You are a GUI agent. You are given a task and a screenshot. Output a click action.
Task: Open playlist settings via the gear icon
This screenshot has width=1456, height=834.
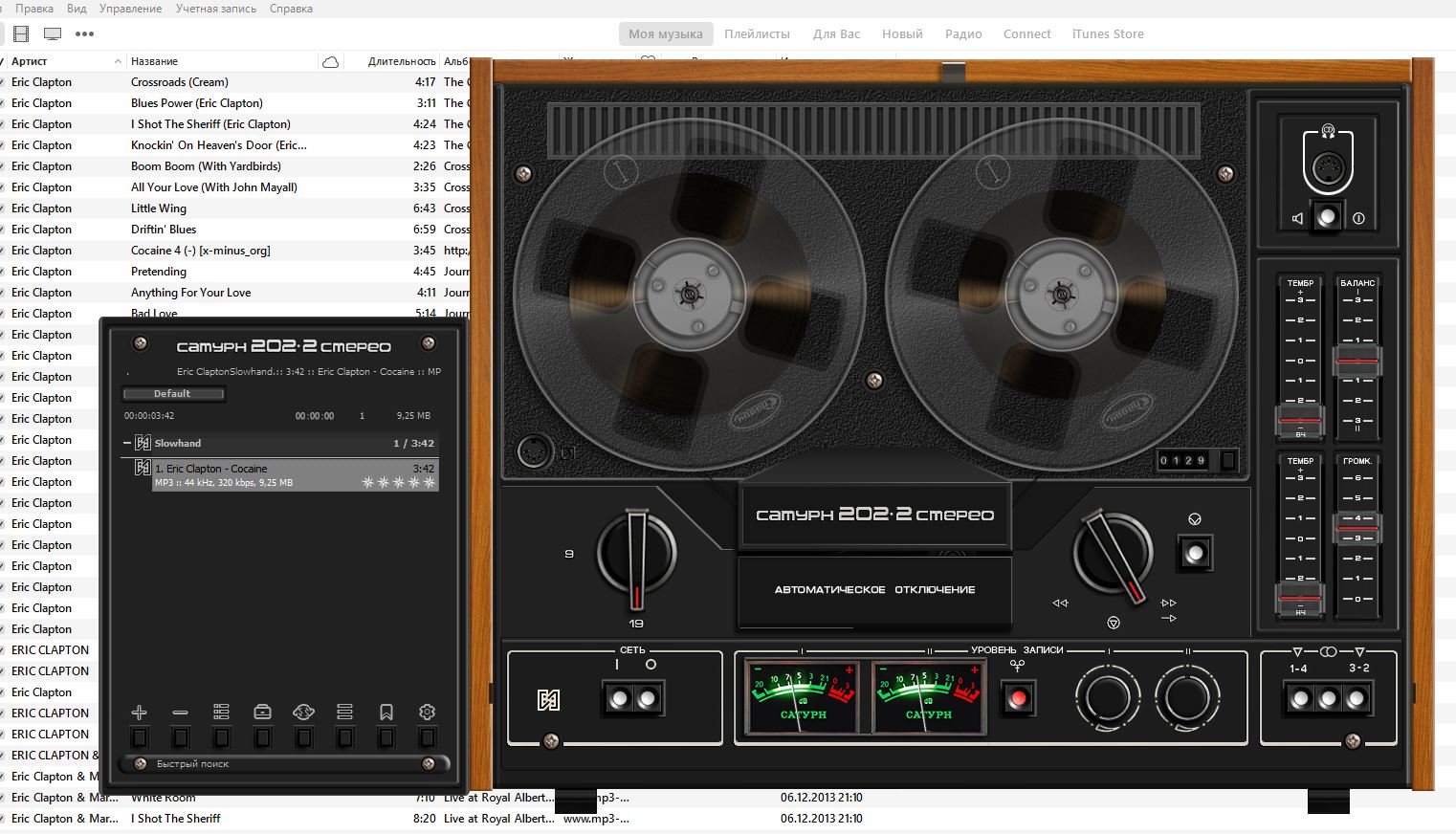point(428,713)
